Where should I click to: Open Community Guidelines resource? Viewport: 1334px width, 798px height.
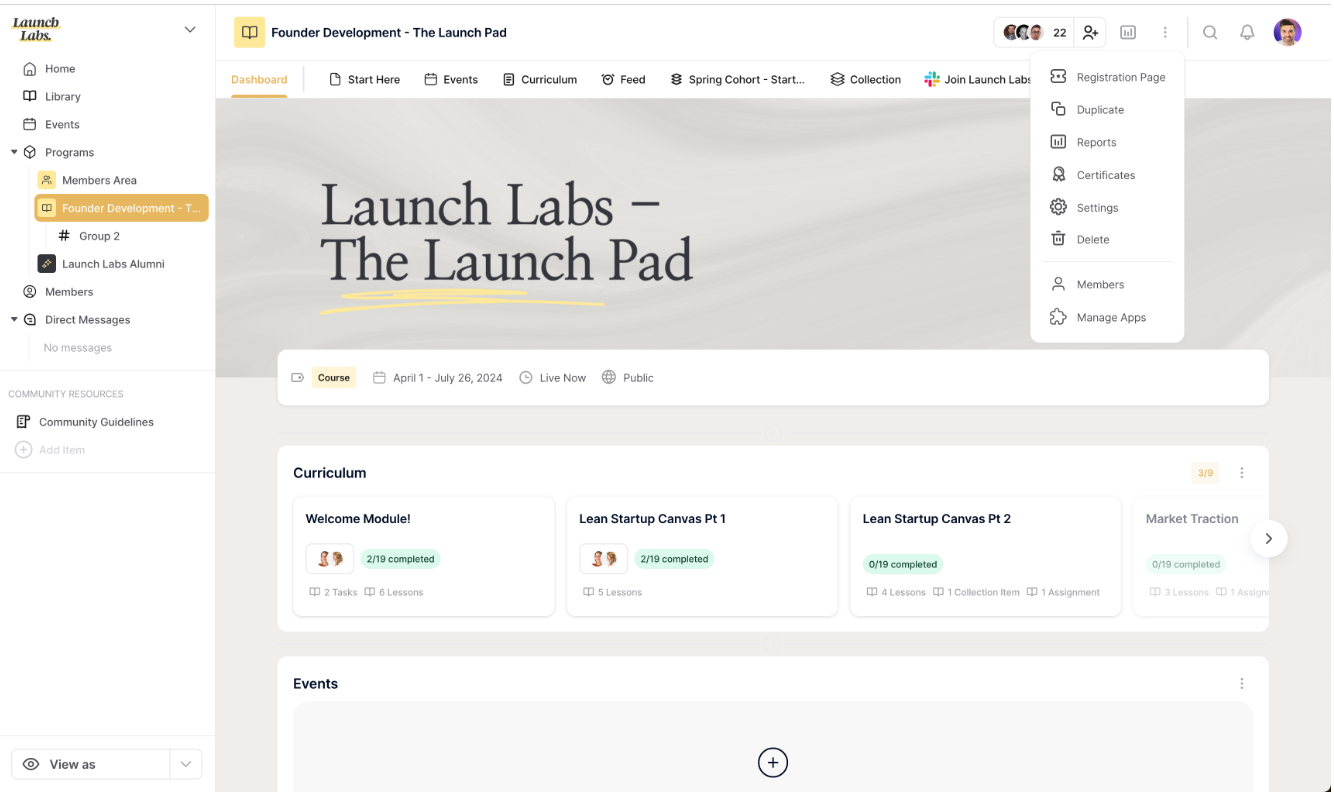[96, 422]
